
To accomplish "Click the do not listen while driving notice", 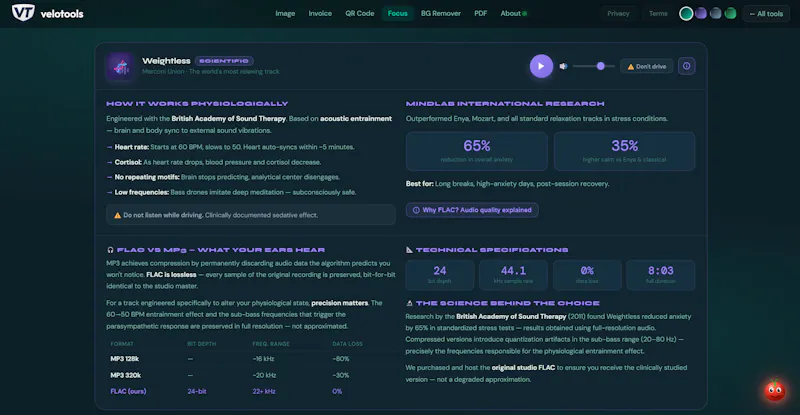I will click(x=251, y=215).
